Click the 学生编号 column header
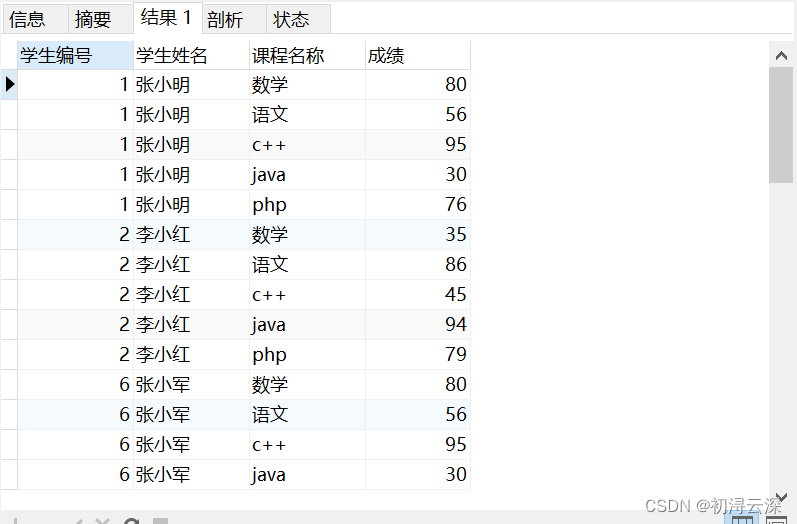Viewport: 797px width, 524px height. click(x=75, y=55)
